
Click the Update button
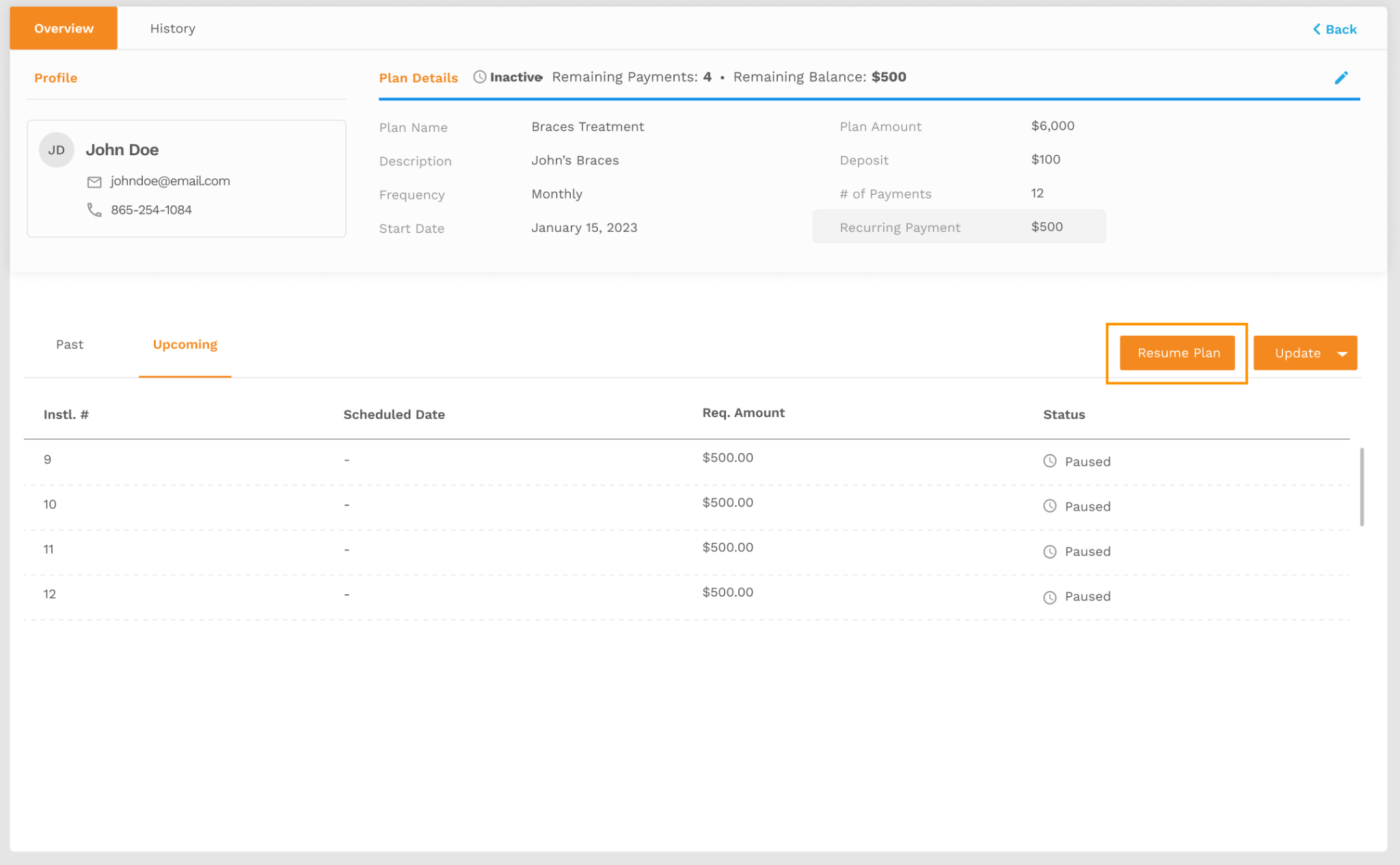click(x=1297, y=354)
